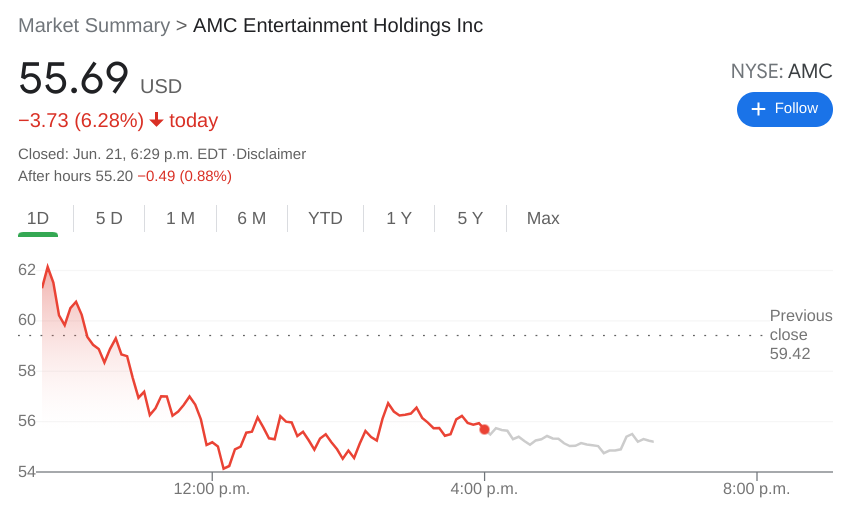Select the YTD tab
The height and width of the screenshot is (507, 850).
325,218
